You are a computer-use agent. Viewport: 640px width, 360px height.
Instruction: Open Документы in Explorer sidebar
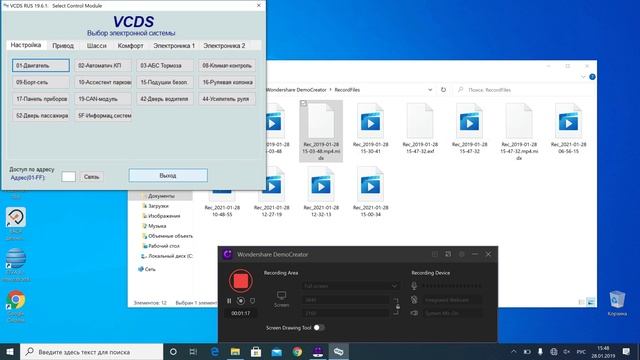click(161, 196)
